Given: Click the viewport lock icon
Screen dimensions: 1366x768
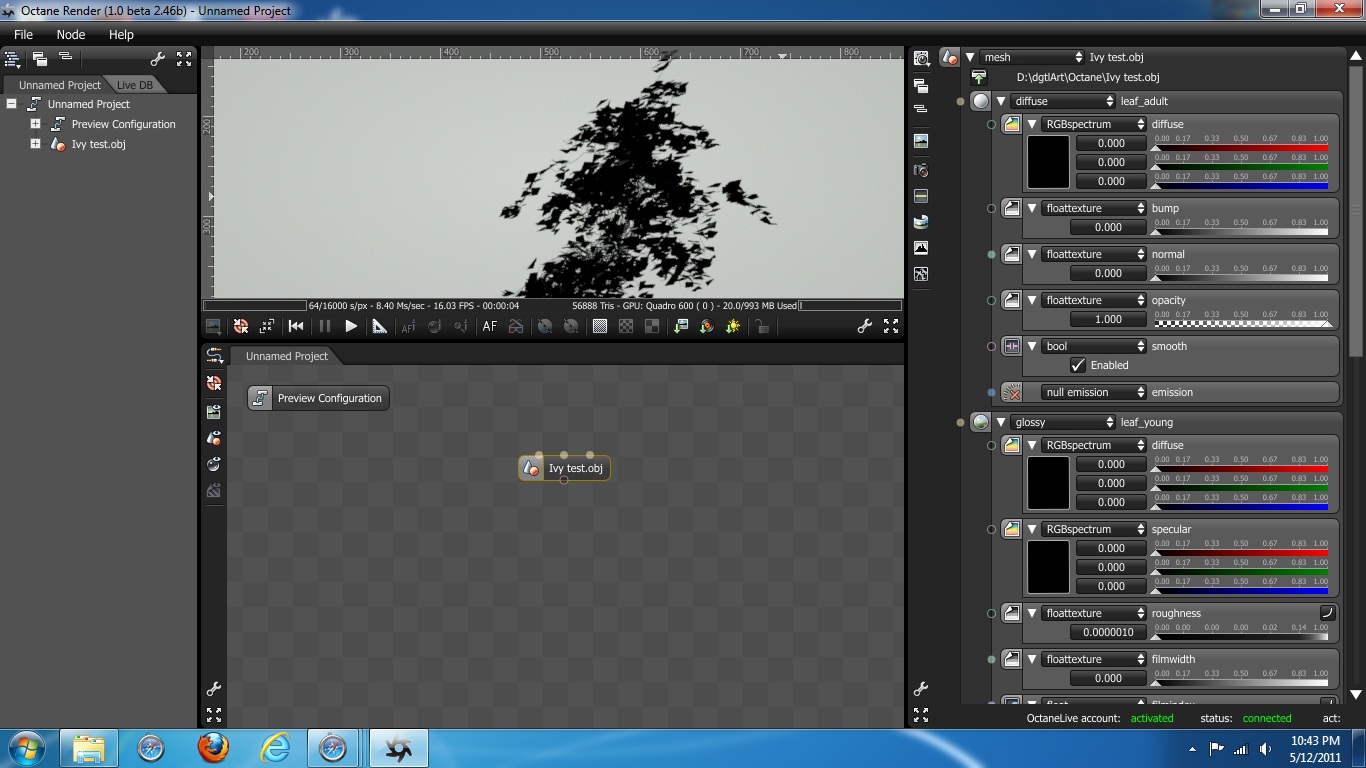Looking at the screenshot, I should pyautogui.click(x=762, y=326).
